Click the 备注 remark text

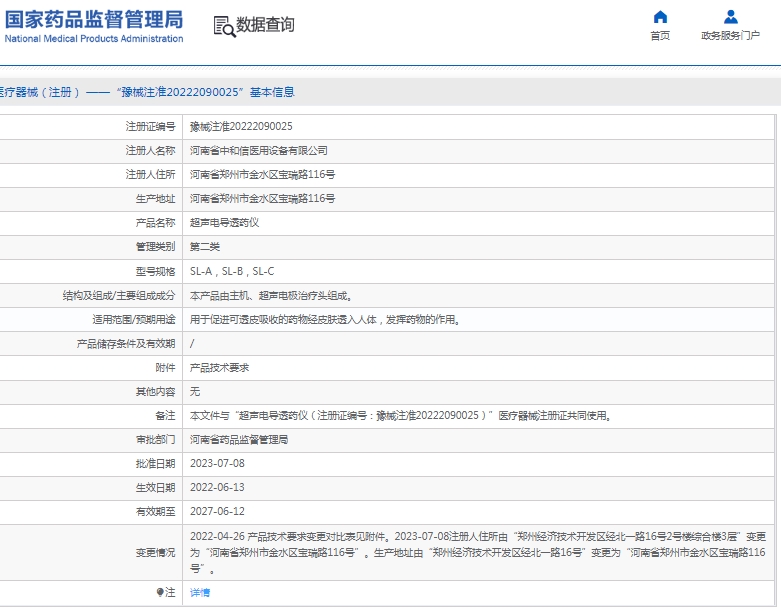pyautogui.click(x=400, y=415)
